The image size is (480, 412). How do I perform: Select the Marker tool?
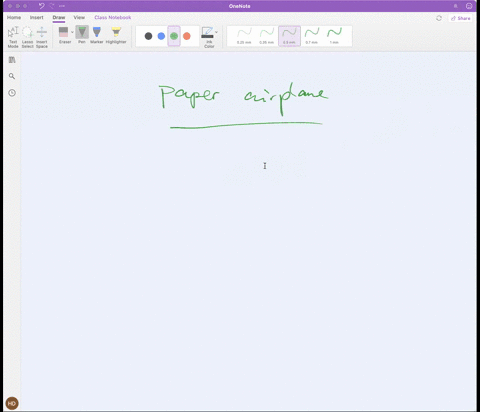coord(97,35)
